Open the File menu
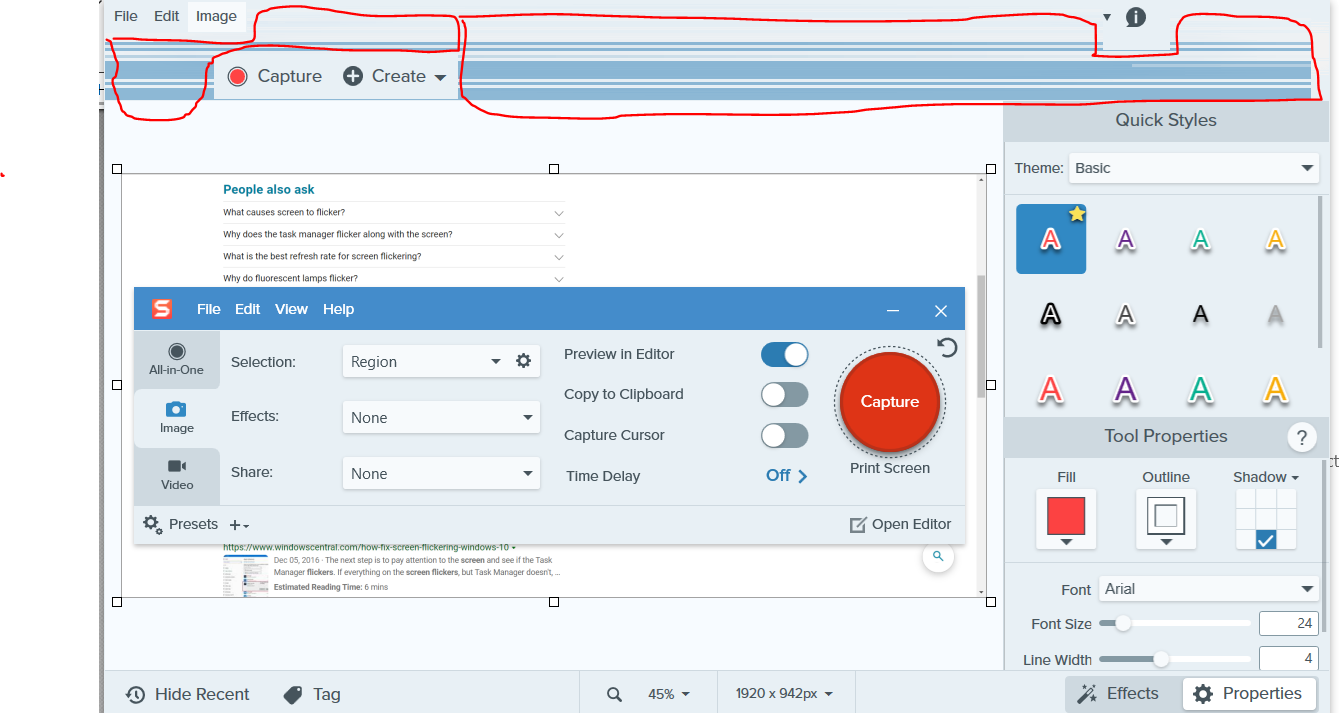Image resolution: width=1339 pixels, height=713 pixels. coord(125,16)
